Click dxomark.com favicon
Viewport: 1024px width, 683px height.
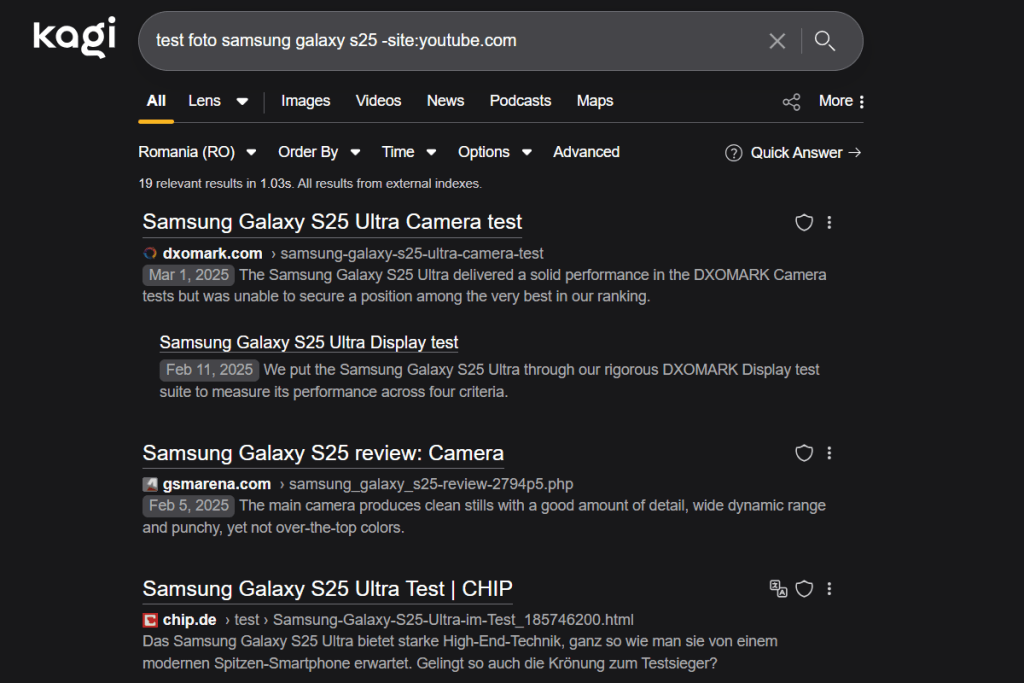point(150,253)
